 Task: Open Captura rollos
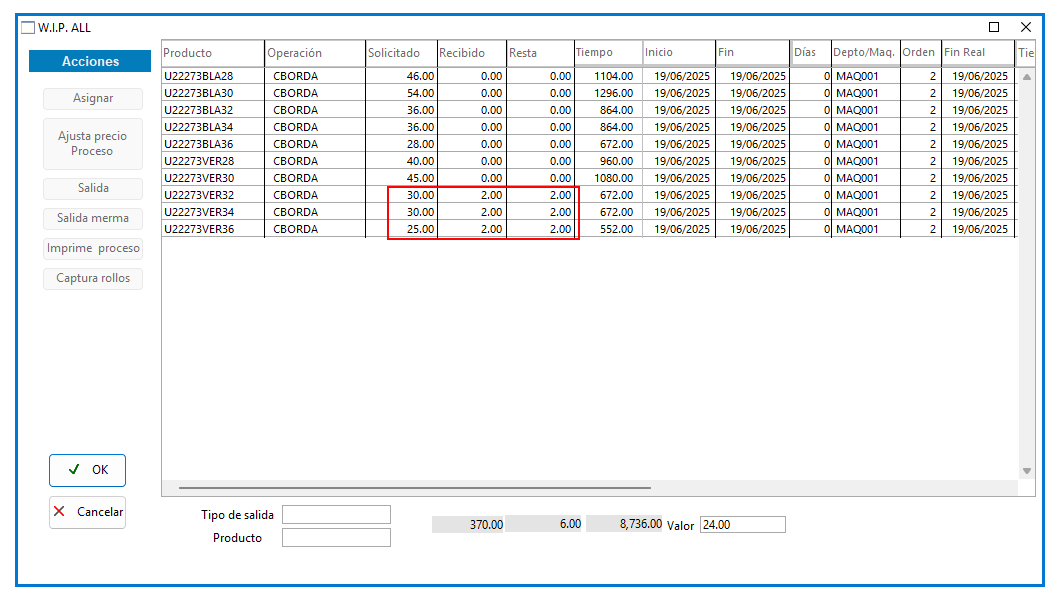pyautogui.click(x=93, y=278)
